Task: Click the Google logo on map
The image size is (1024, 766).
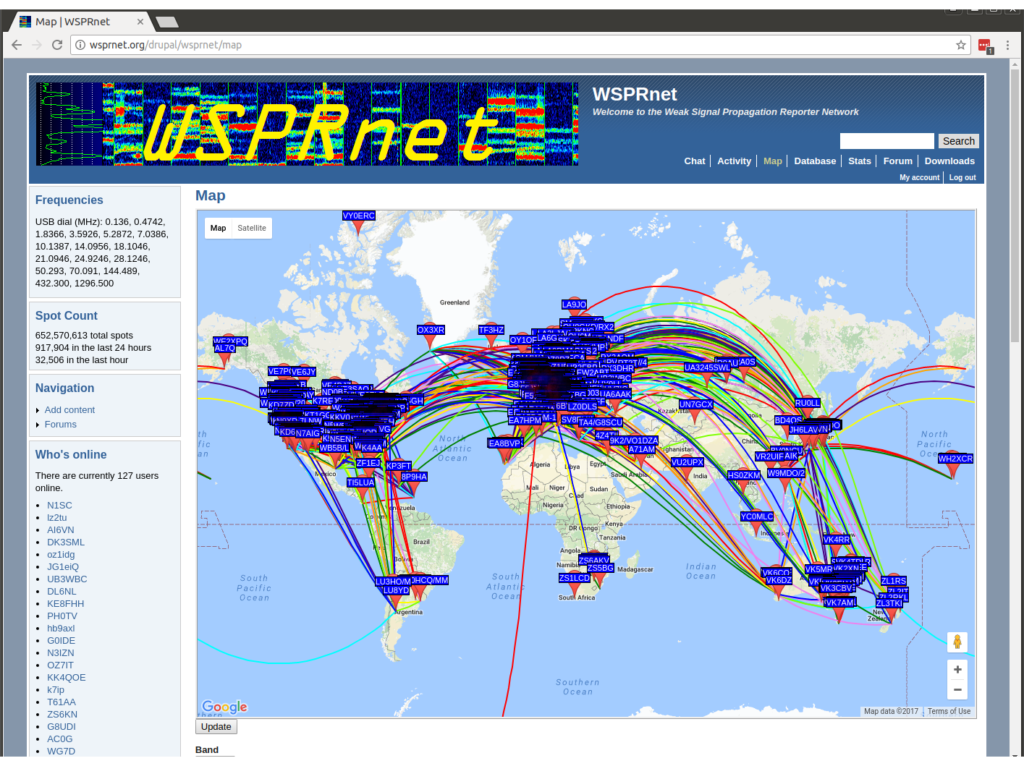Action: point(225,707)
